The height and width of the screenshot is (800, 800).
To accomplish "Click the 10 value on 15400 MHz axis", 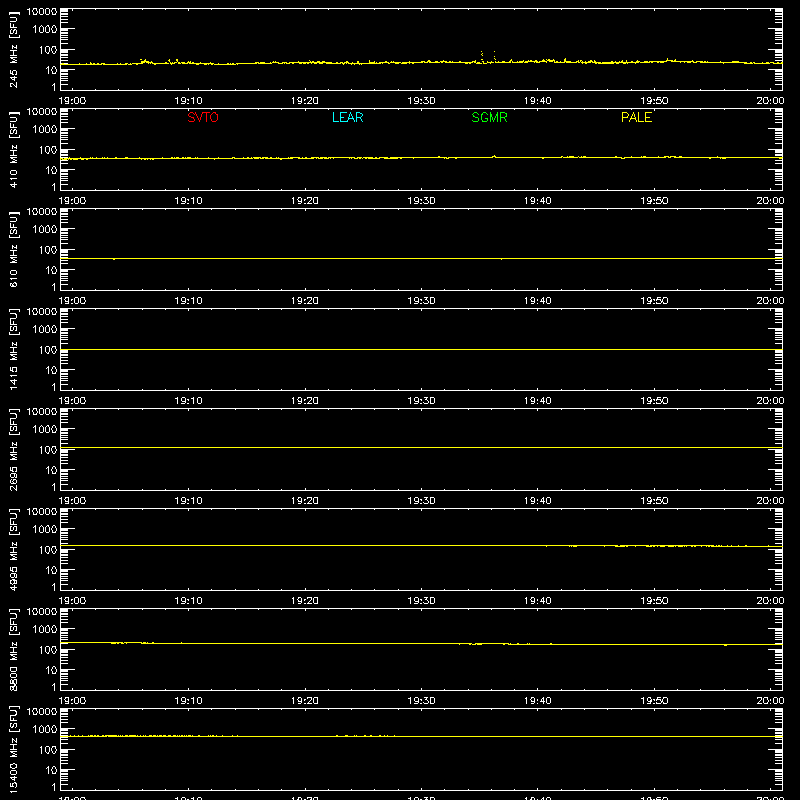I will (x=51, y=770).
